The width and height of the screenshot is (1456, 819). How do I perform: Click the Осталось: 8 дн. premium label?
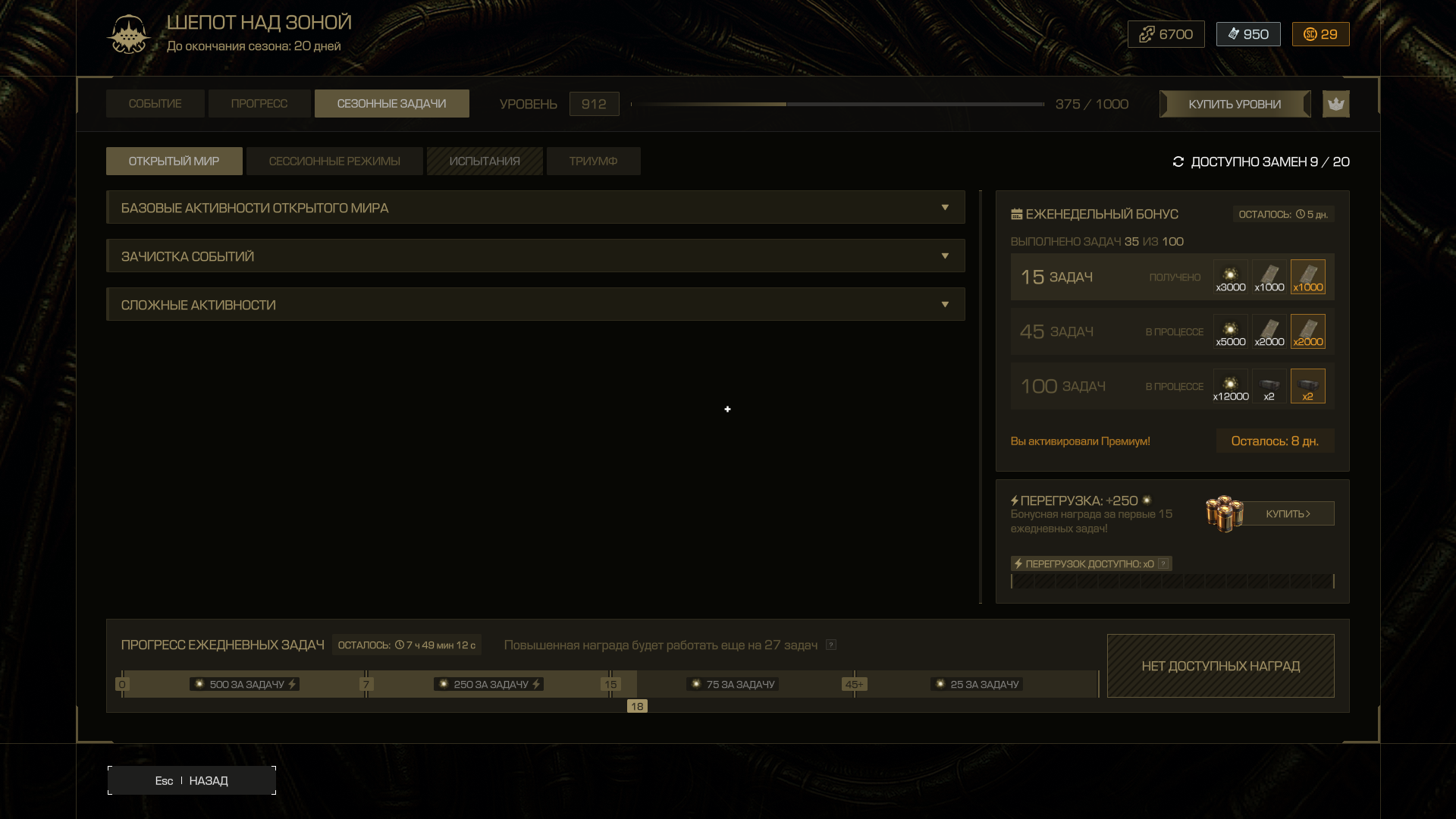click(1275, 441)
